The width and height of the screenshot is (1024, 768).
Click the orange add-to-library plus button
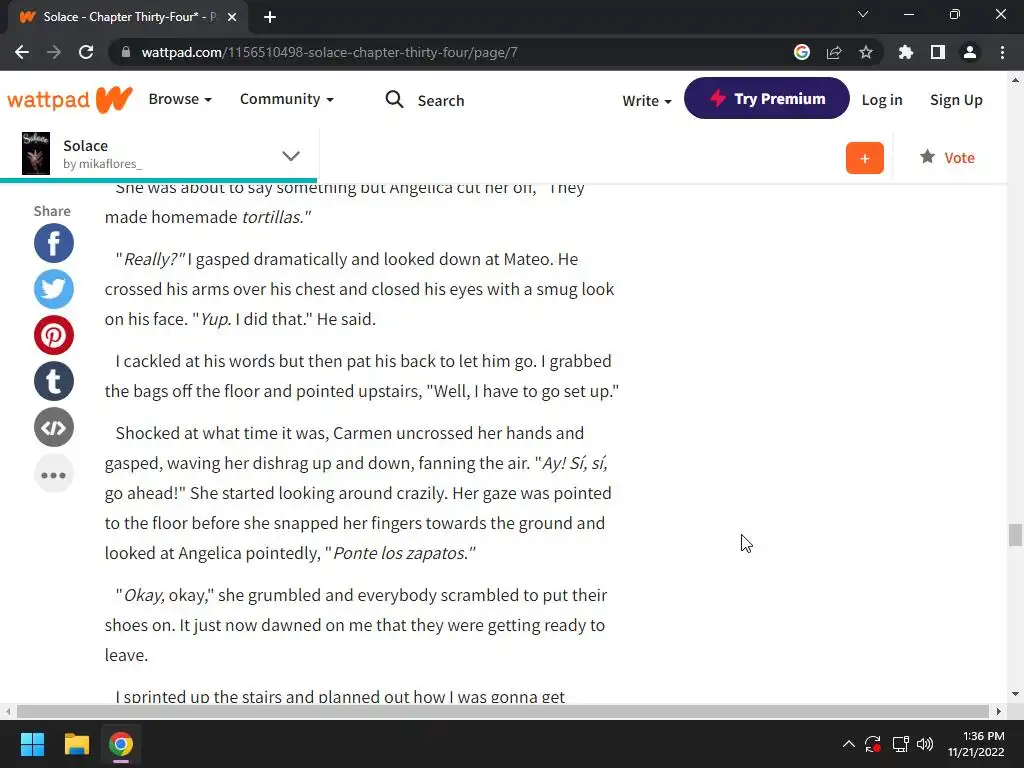pos(865,158)
